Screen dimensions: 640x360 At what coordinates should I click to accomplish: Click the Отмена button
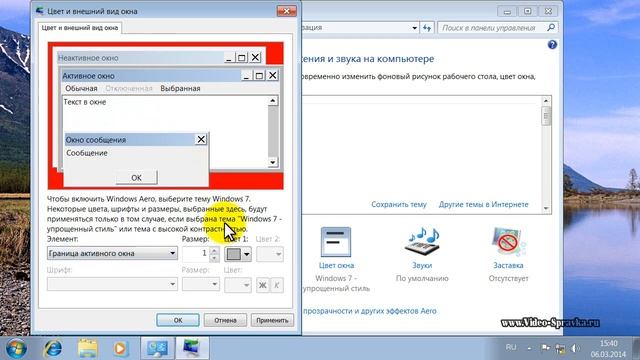tap(225, 320)
